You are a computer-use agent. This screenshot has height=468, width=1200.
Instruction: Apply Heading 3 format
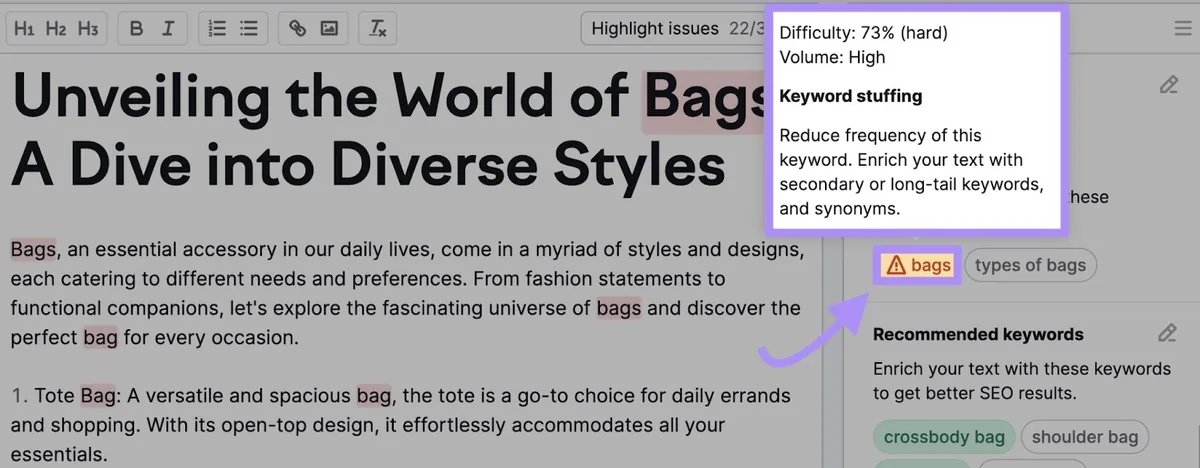point(87,29)
